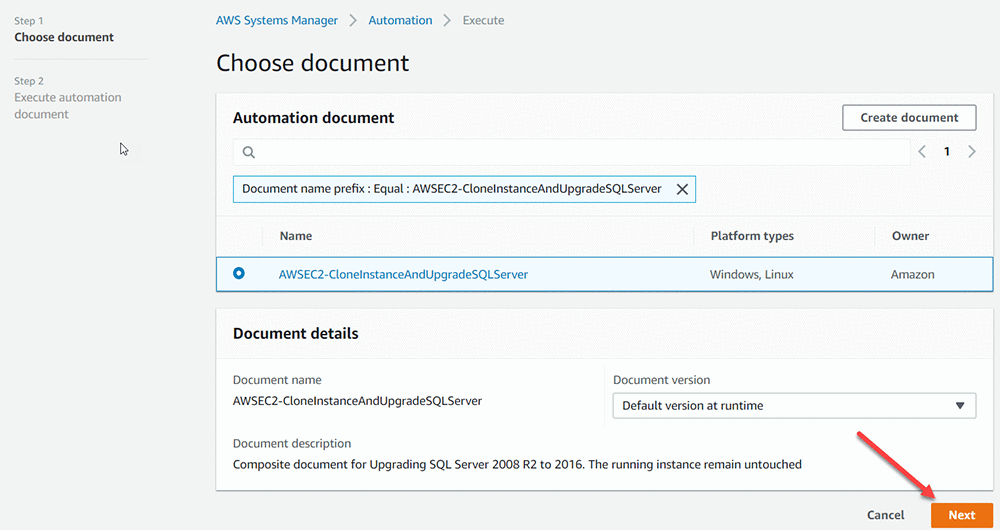Click the Amazon owner cell
The height and width of the screenshot is (530, 1000).
click(x=913, y=274)
